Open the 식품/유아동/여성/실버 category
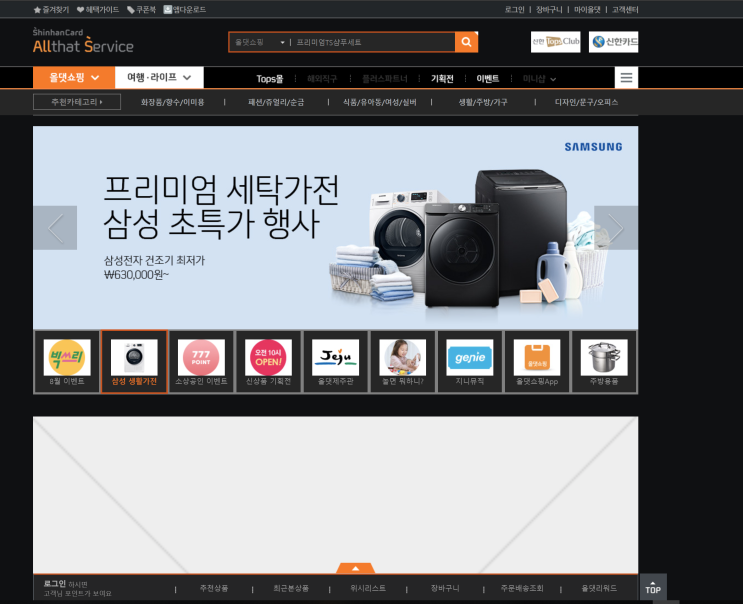This screenshot has width=743, height=604. pos(380,102)
